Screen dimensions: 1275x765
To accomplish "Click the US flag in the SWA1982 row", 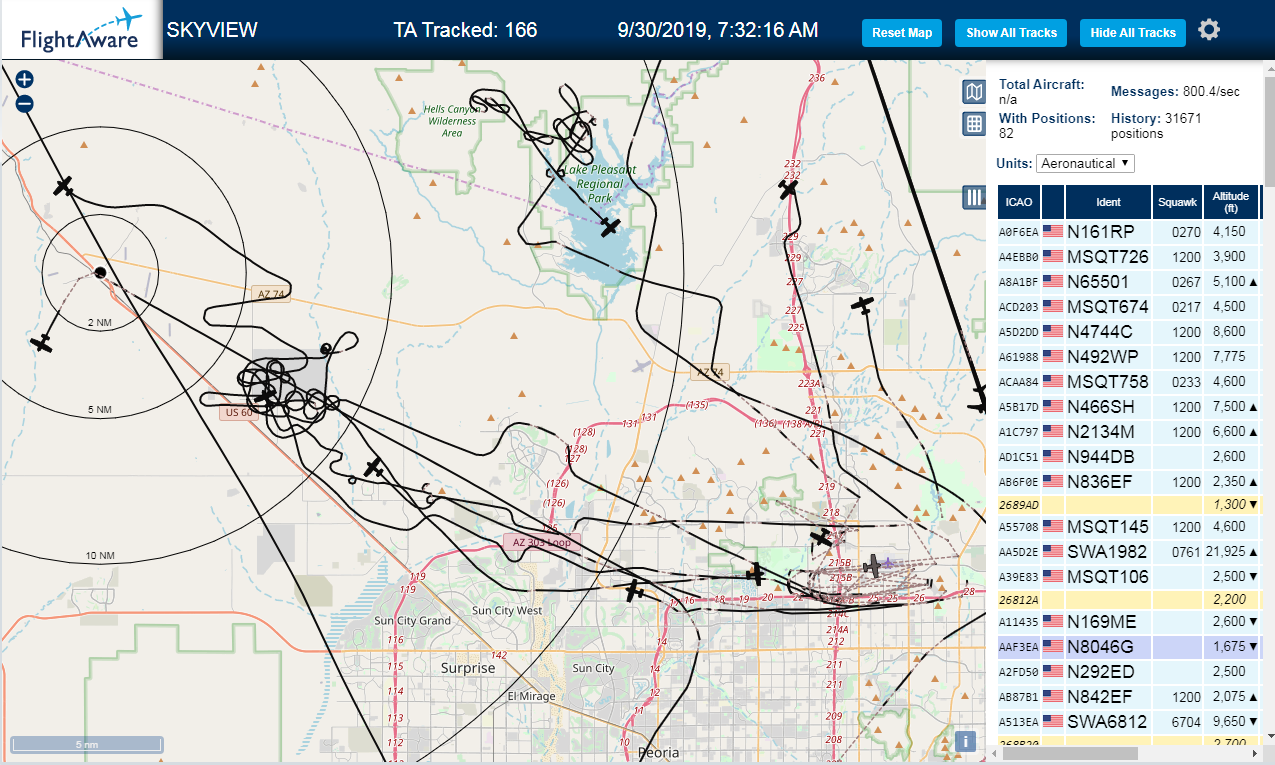I will (1053, 551).
